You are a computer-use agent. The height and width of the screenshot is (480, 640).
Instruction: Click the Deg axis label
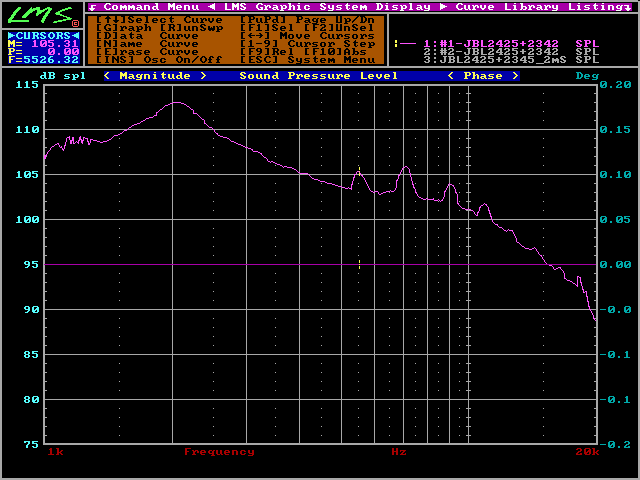(x=587, y=76)
